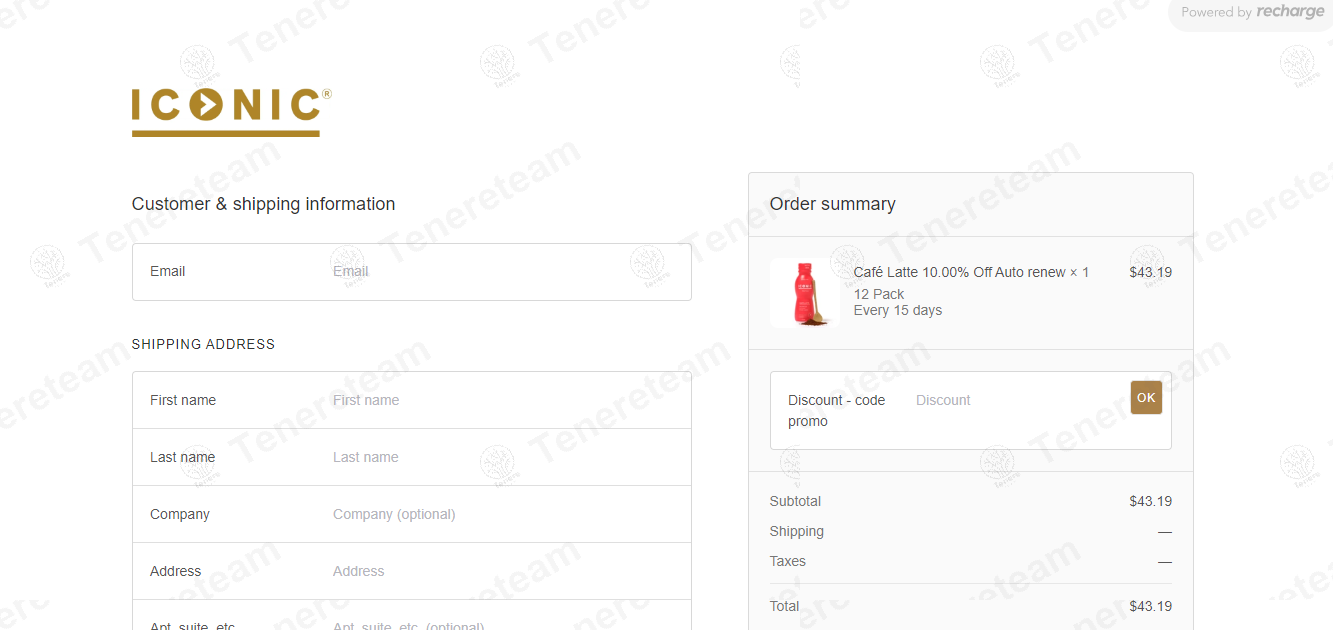
Task: Select the Last name text field
Action: [505, 457]
